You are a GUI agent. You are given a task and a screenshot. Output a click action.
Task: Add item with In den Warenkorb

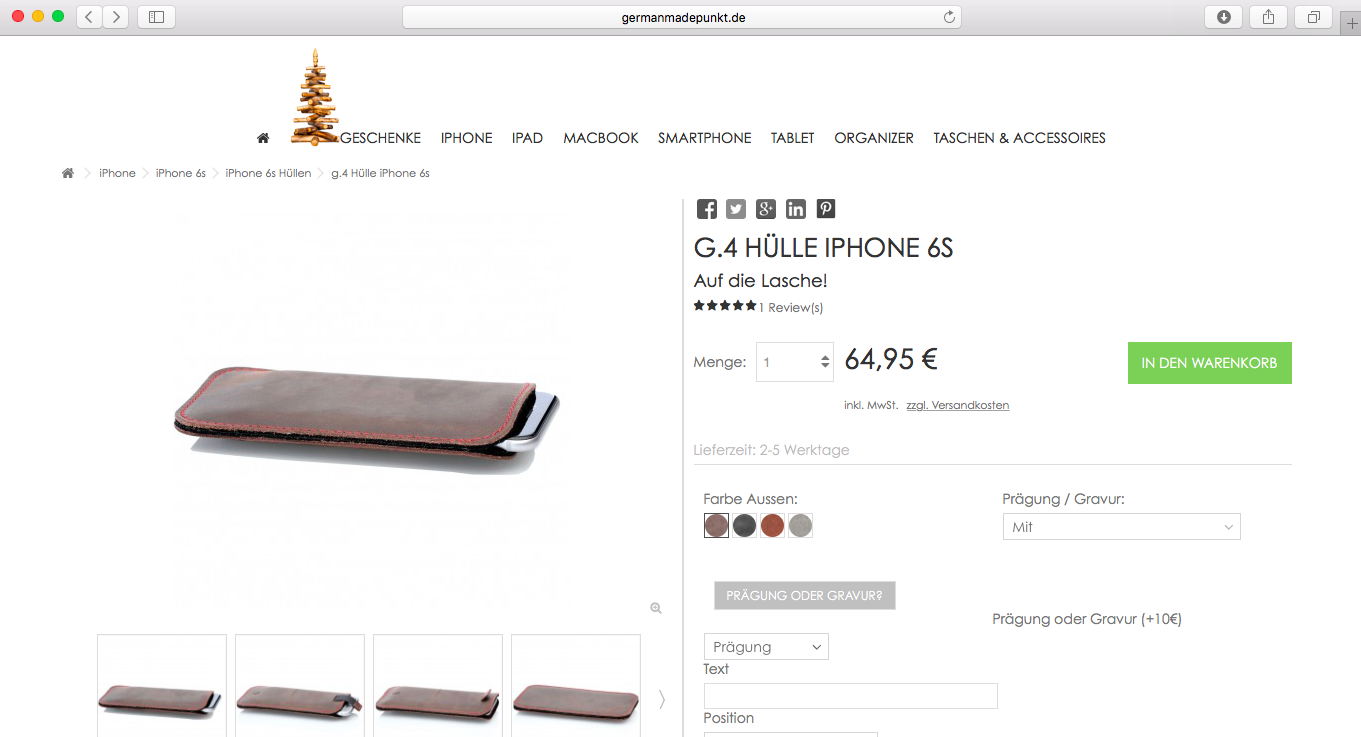point(1209,363)
